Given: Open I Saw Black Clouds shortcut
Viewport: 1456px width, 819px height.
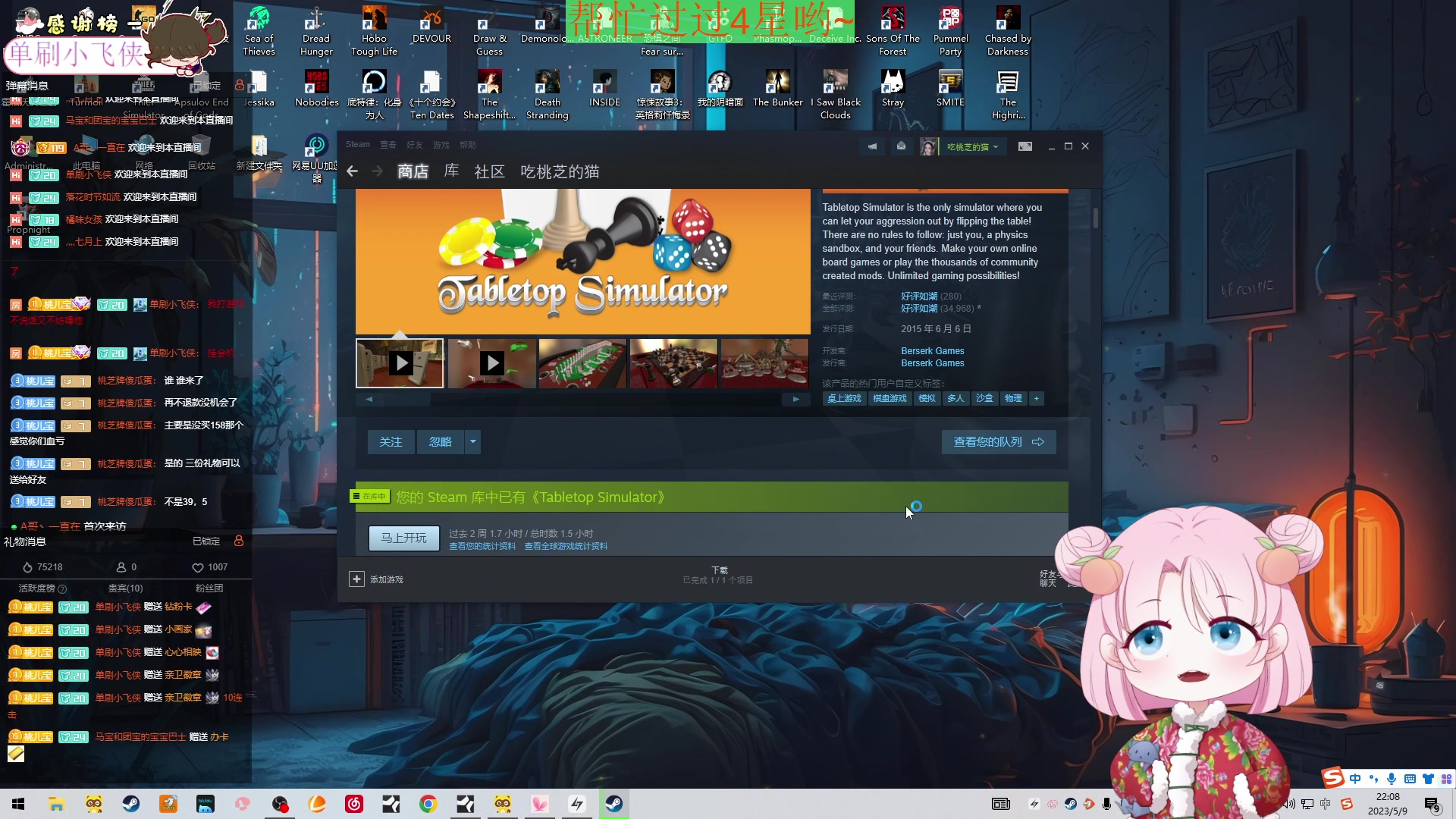Looking at the screenshot, I should [x=835, y=95].
